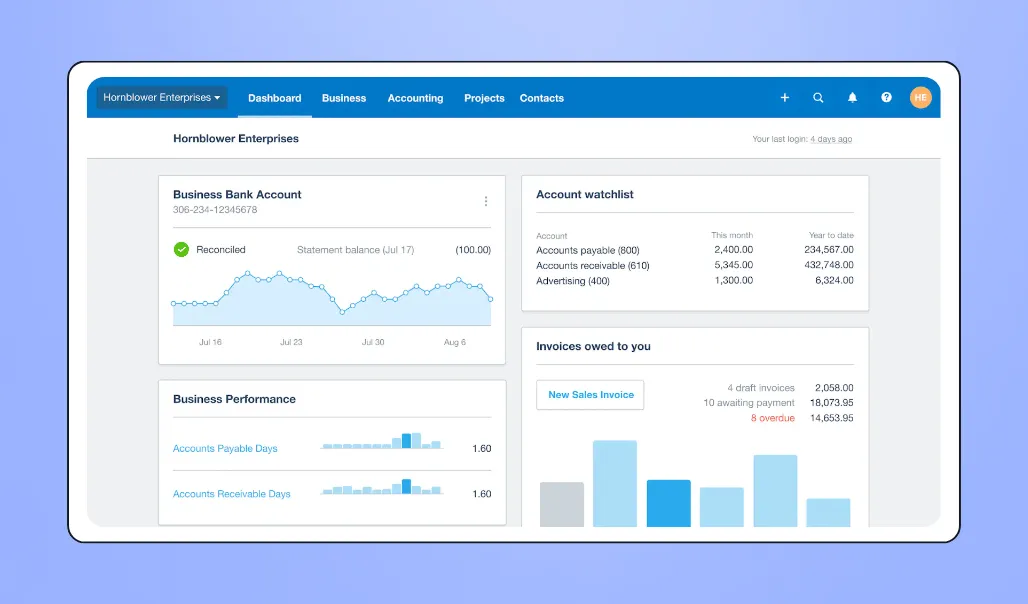View the 8 overdue invoices

click(x=772, y=417)
